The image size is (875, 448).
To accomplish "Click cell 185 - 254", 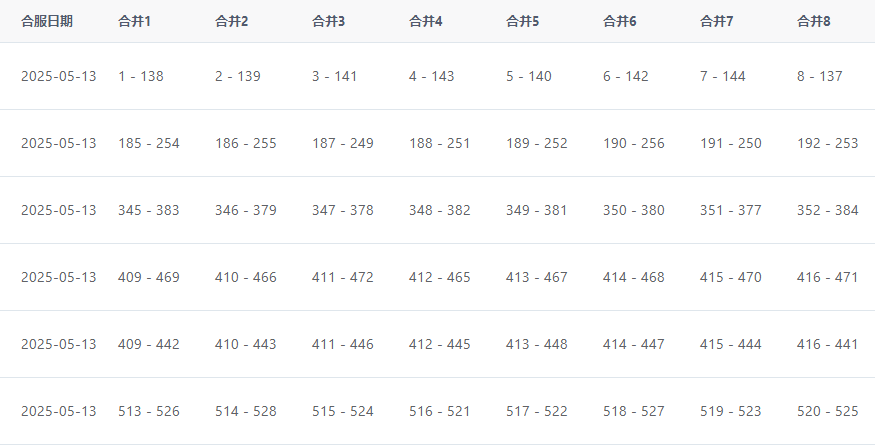I will pyautogui.click(x=149, y=143).
